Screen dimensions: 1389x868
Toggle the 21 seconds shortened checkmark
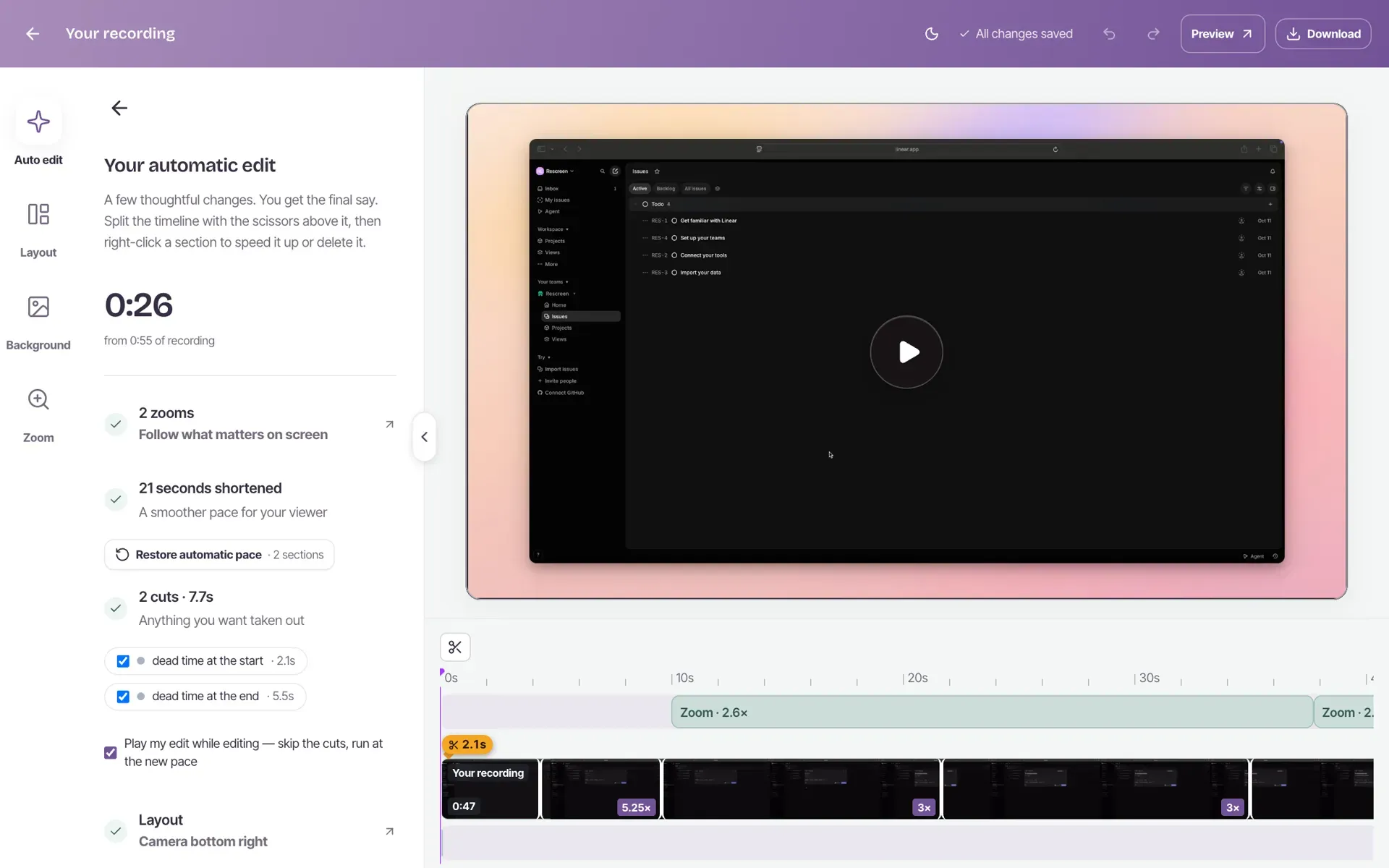click(116, 499)
